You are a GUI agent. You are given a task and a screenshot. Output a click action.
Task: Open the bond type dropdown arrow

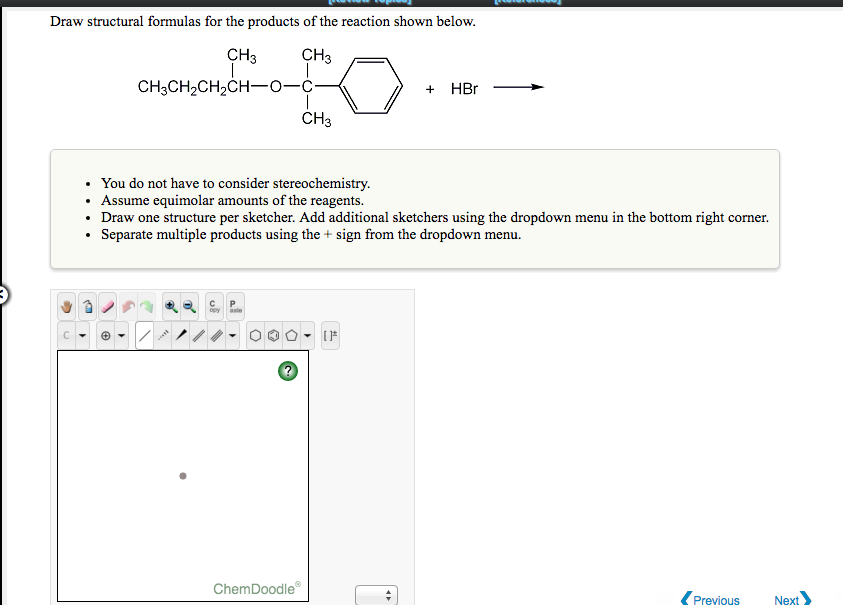click(232, 334)
